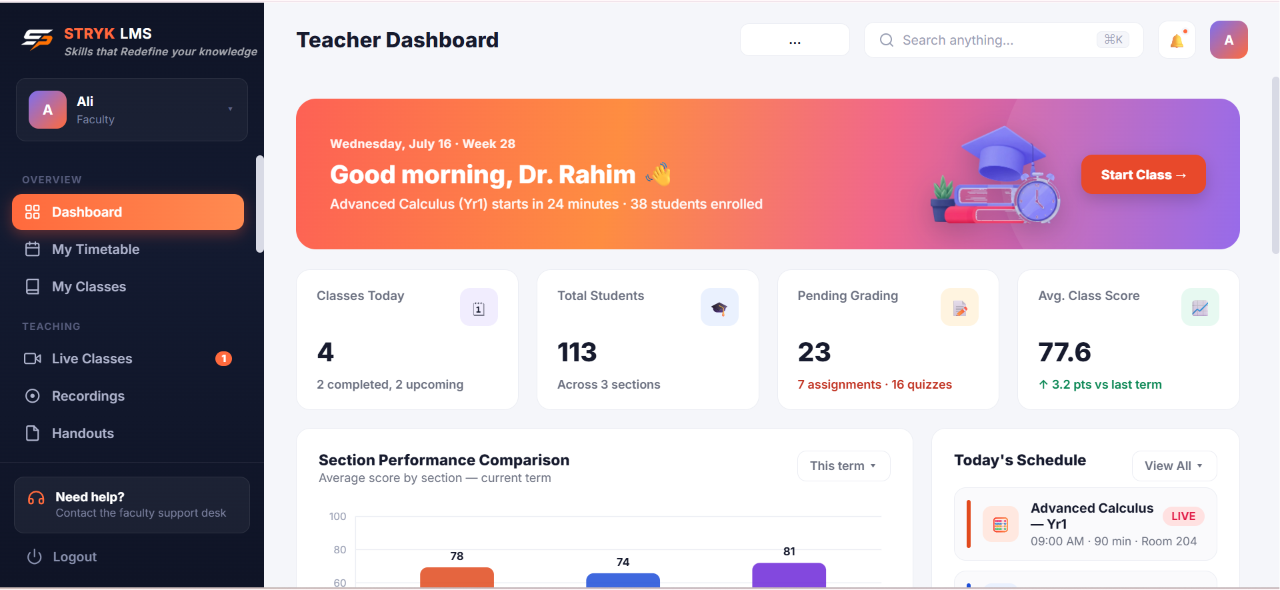Open Dashboard in the sidebar
The height and width of the screenshot is (590, 1280).
click(x=128, y=212)
